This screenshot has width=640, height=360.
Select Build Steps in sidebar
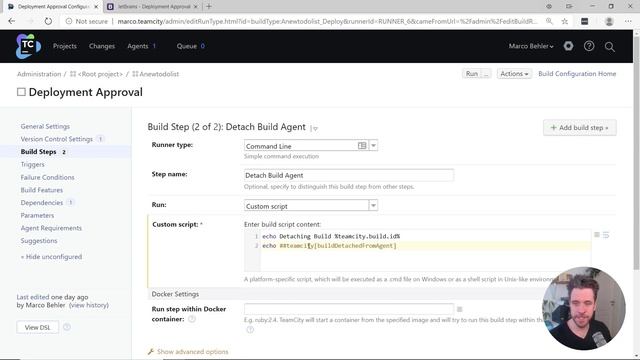point(38,152)
